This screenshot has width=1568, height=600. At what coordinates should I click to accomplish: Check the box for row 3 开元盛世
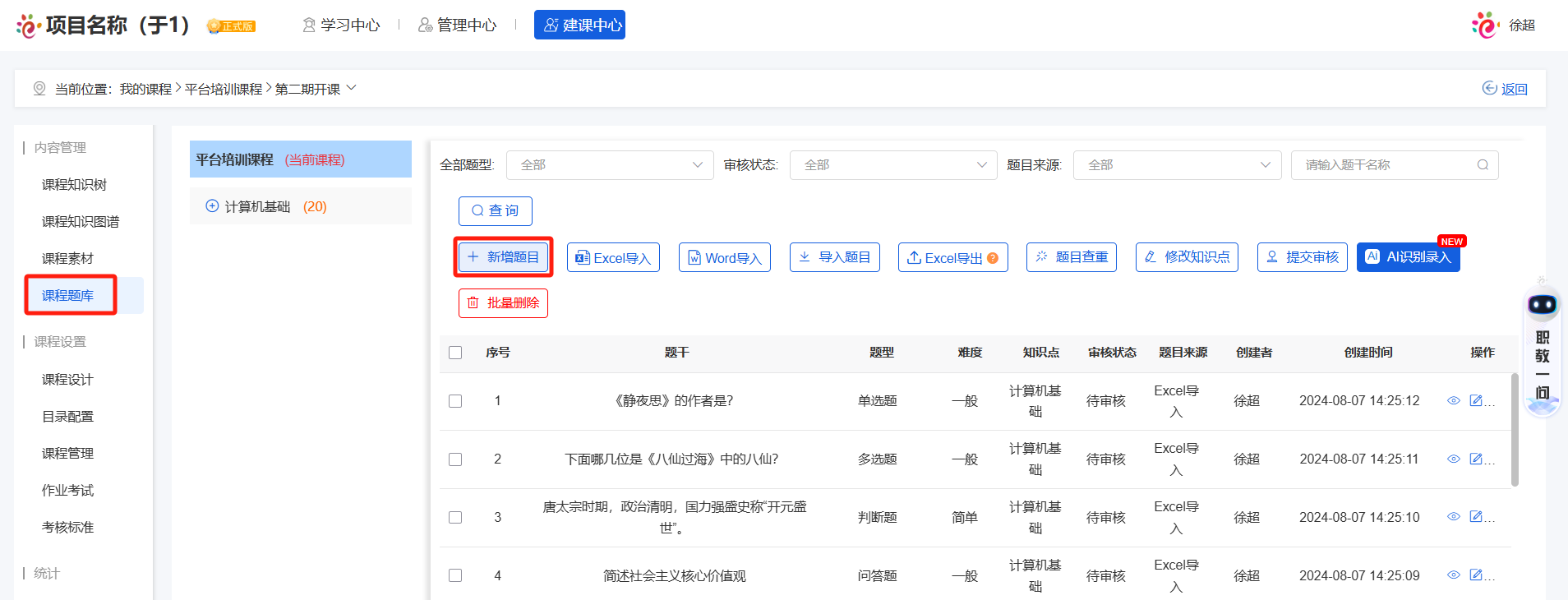click(455, 517)
